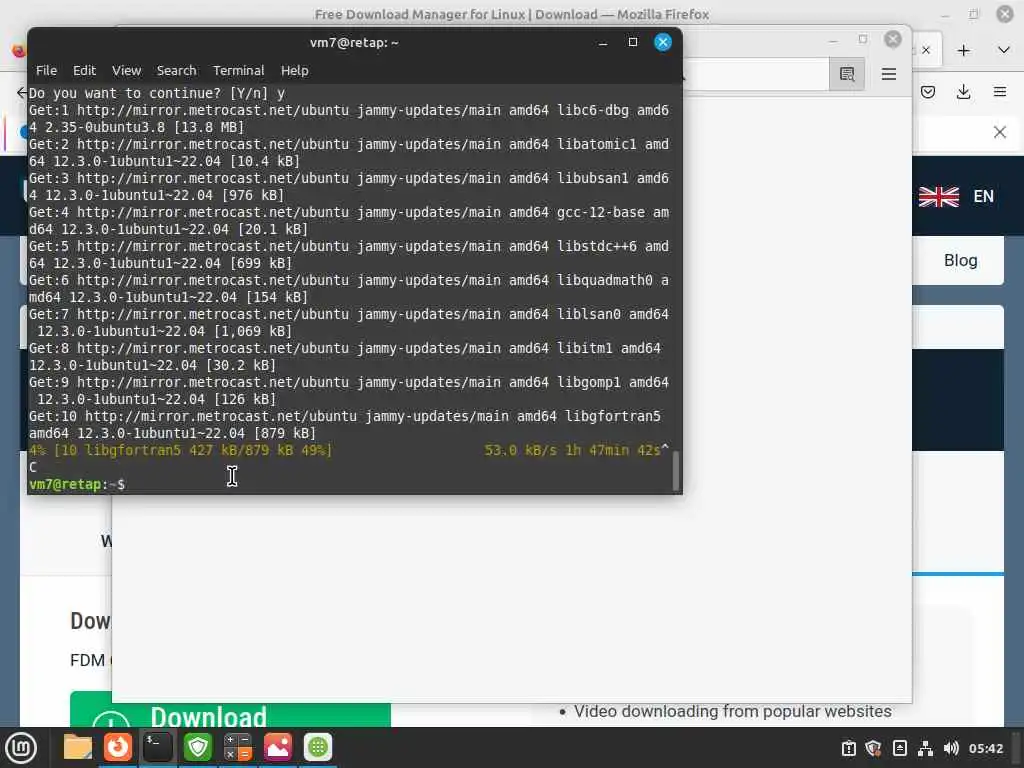Open the hamburger menu of the middle window
Screen dimensions: 1024x768
click(x=888, y=74)
